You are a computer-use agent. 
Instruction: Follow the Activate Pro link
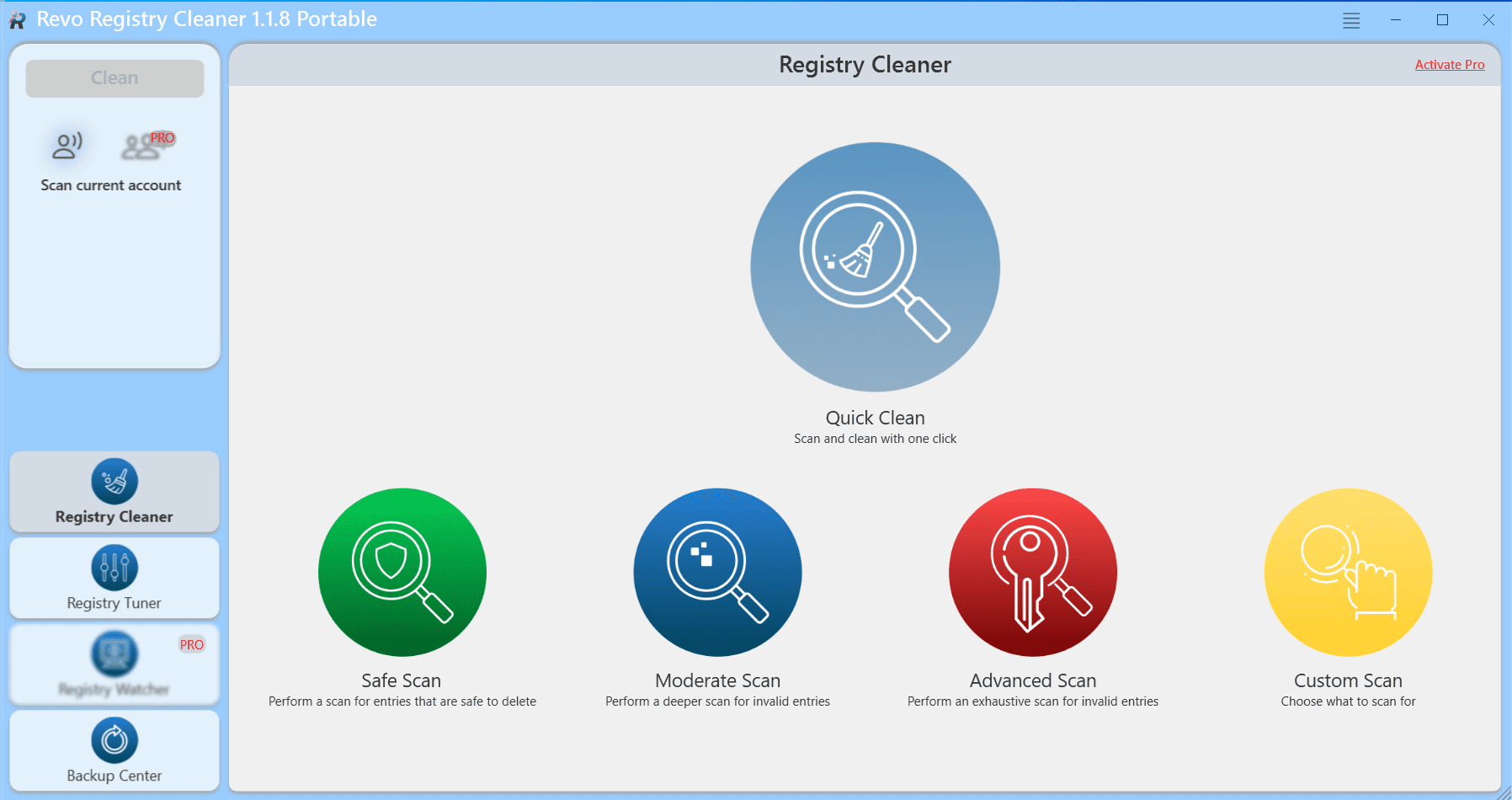coord(1450,65)
